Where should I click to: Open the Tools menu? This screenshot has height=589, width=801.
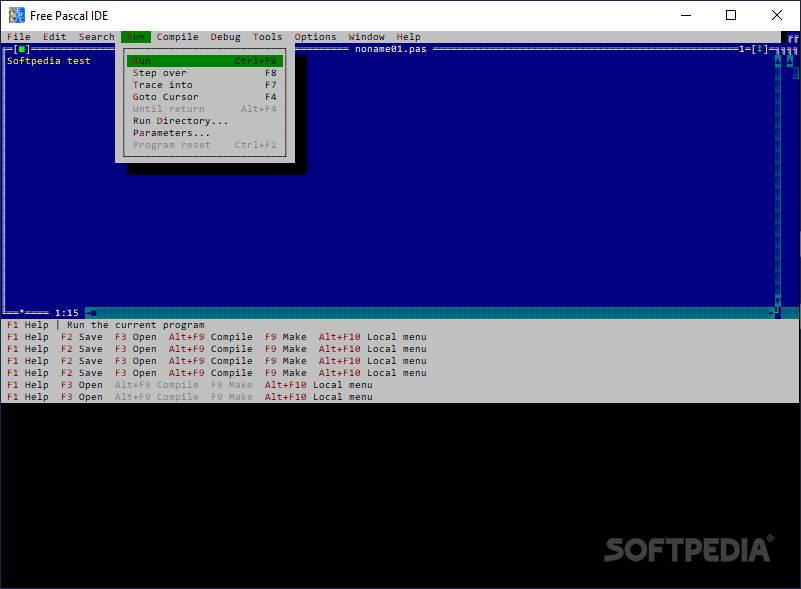coord(268,37)
